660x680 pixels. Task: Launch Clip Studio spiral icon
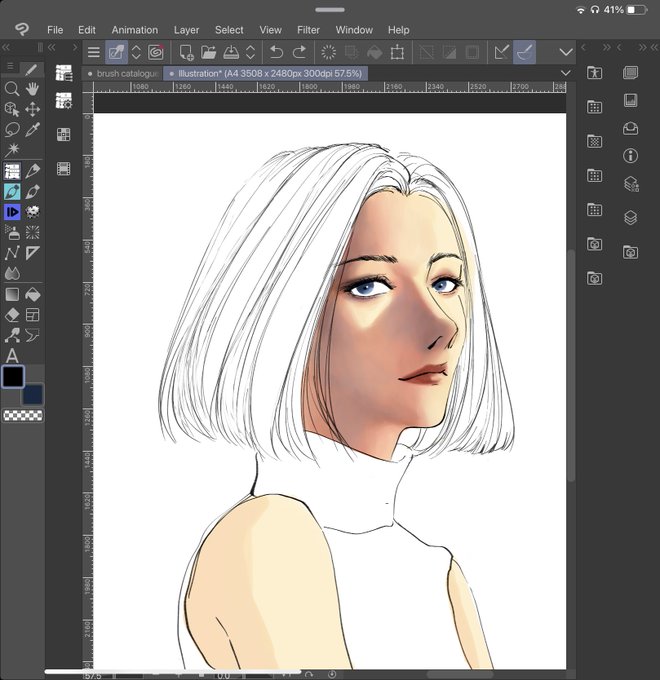156,52
